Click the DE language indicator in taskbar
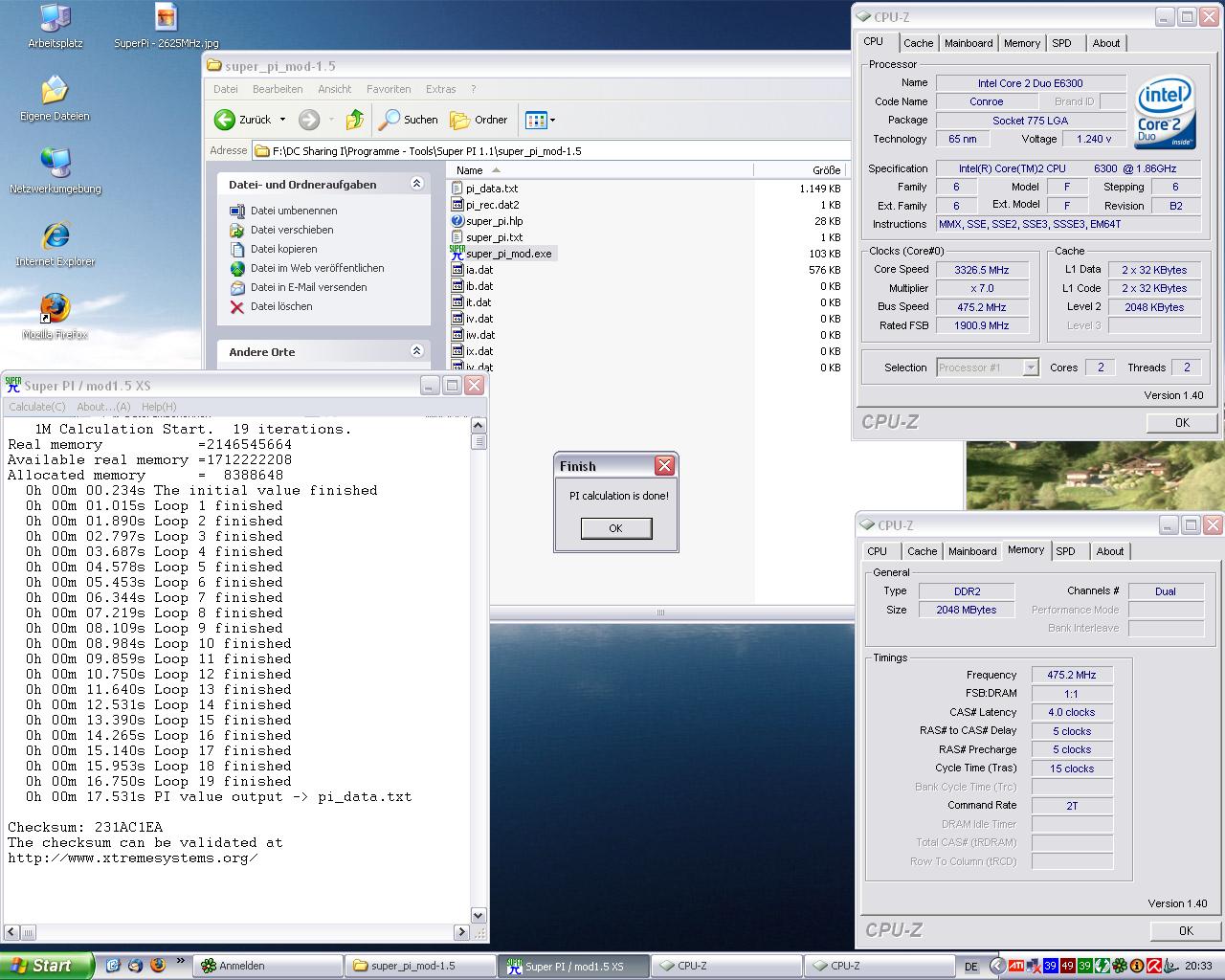This screenshot has height=980, width=1225. 971,967
